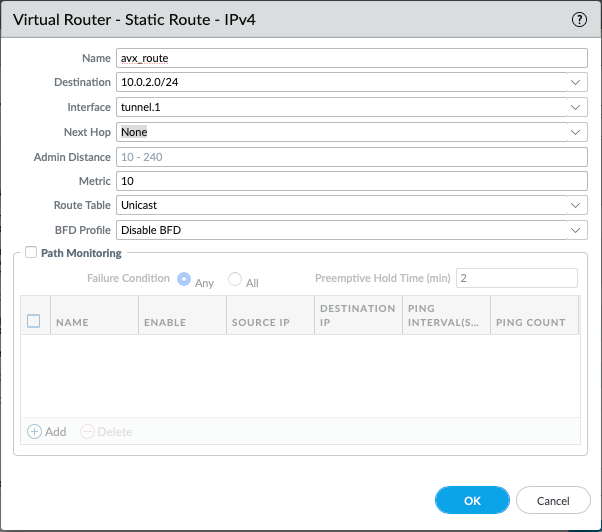Screen dimensions: 602x532
Task: Enable the Path Monitoring checkbox
Action: 30,253
